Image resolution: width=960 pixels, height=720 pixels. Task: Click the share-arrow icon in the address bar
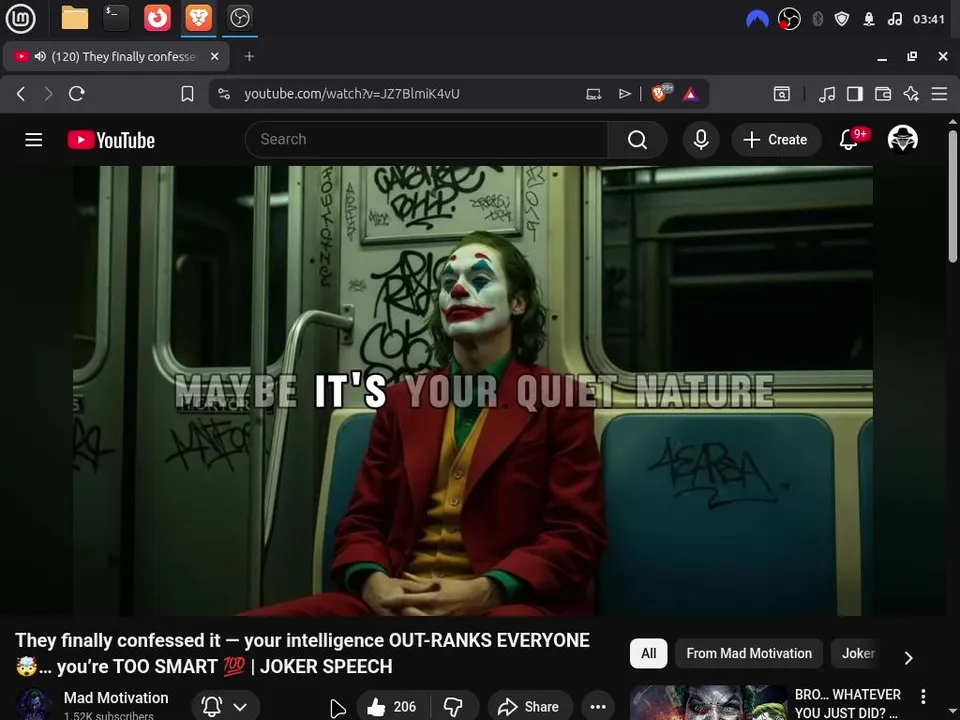pyautogui.click(x=624, y=94)
